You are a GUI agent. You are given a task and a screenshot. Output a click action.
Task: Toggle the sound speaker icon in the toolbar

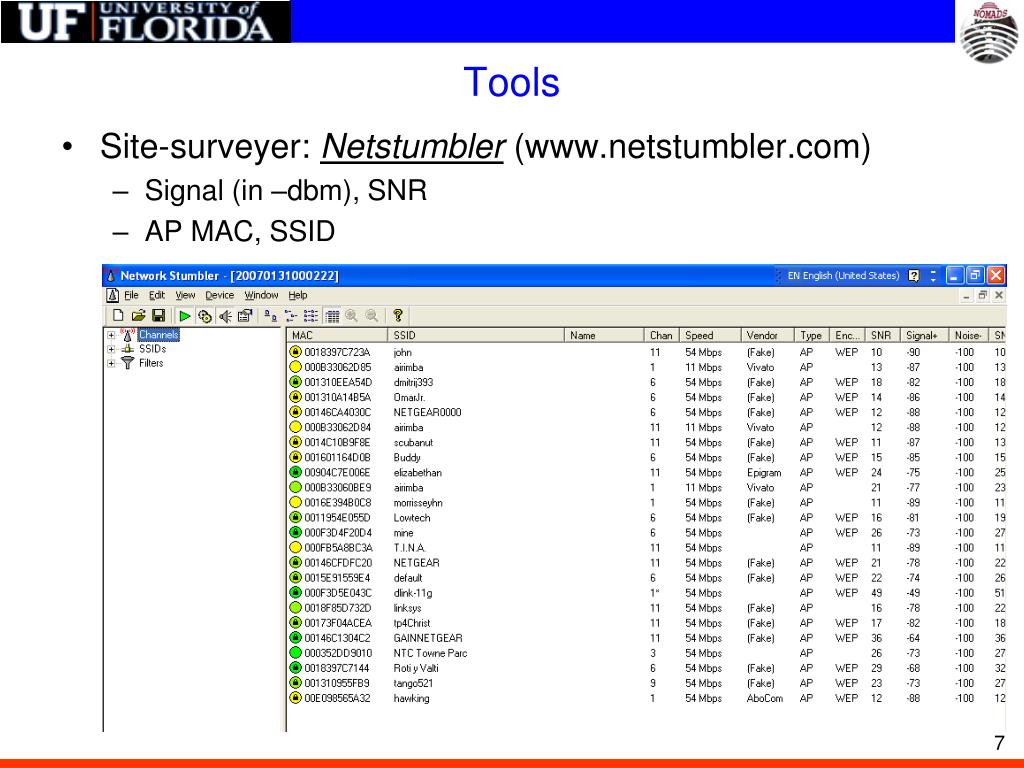click(225, 316)
